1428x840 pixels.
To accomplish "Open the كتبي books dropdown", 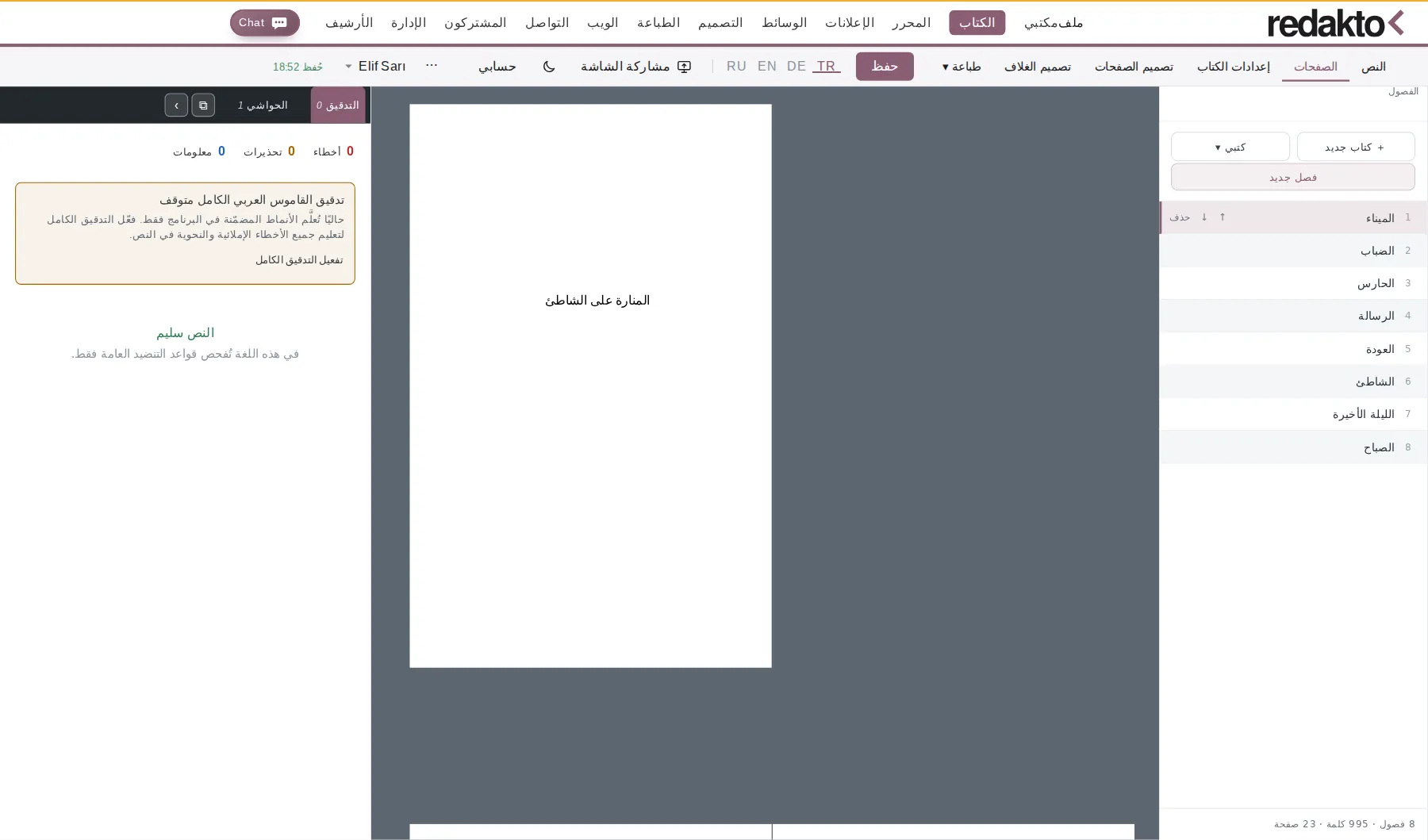I will click(x=1230, y=147).
